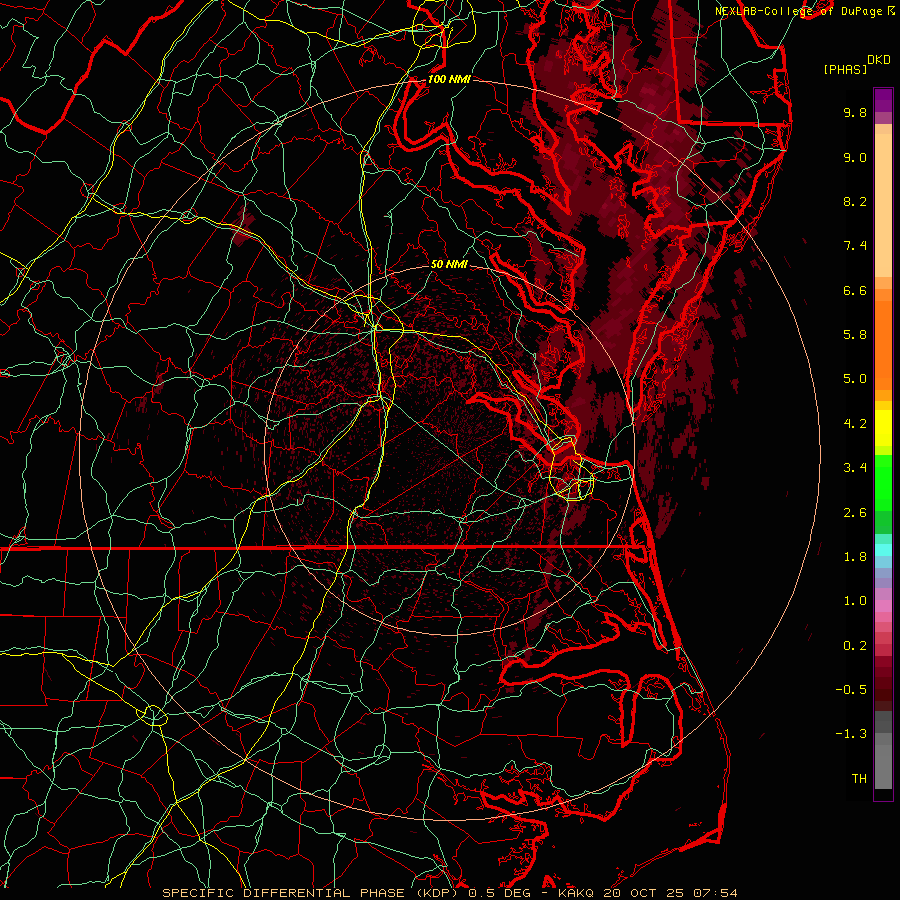
Task: Click the -1.3 legend value
Action: pyautogui.click(x=851, y=734)
